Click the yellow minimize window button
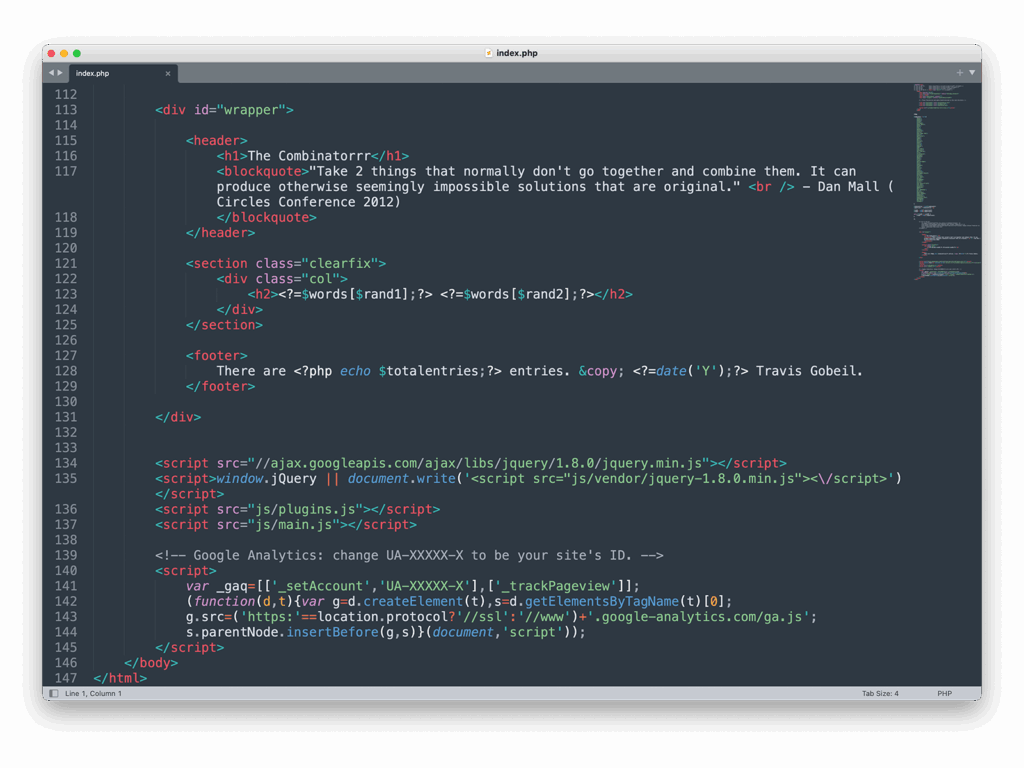Image resolution: width=1024 pixels, height=768 pixels. (64, 54)
